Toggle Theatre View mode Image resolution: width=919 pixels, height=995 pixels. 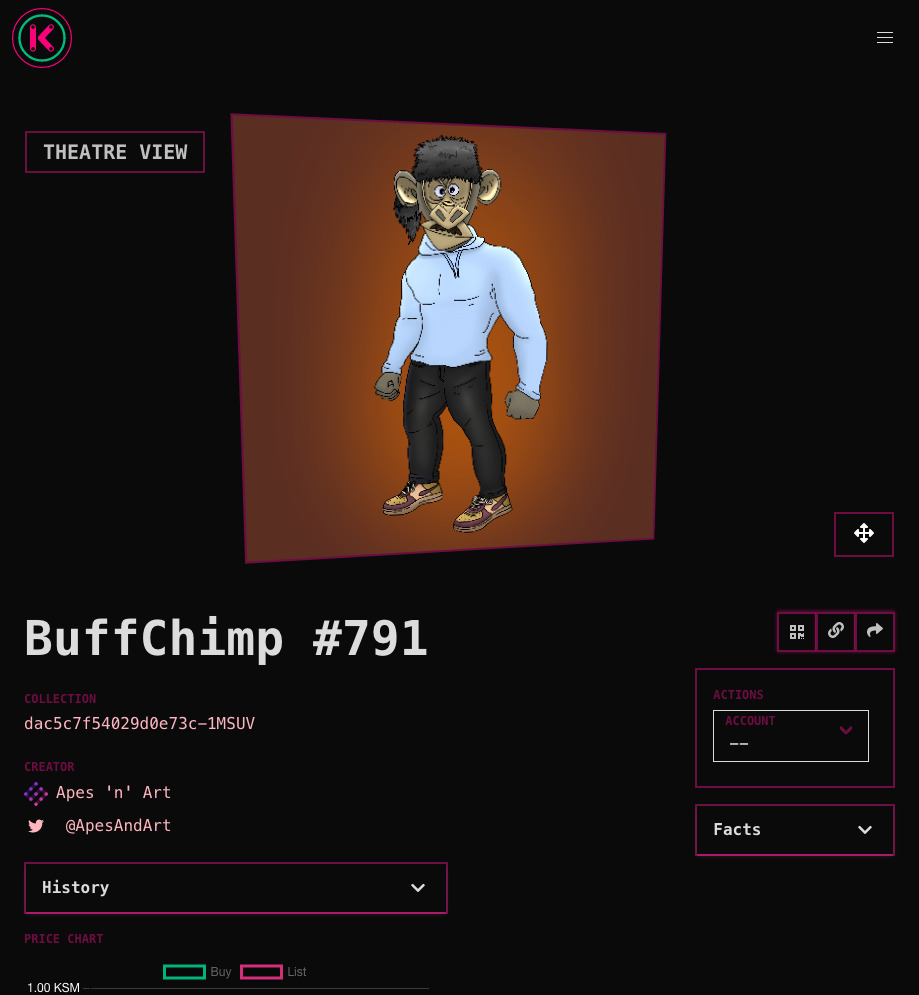[x=115, y=152]
